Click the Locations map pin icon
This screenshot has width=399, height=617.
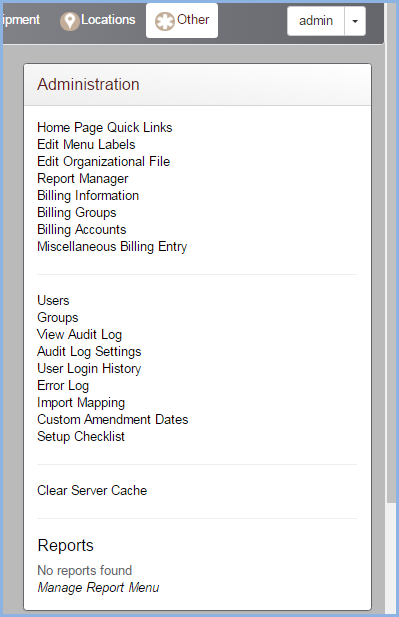pos(70,21)
